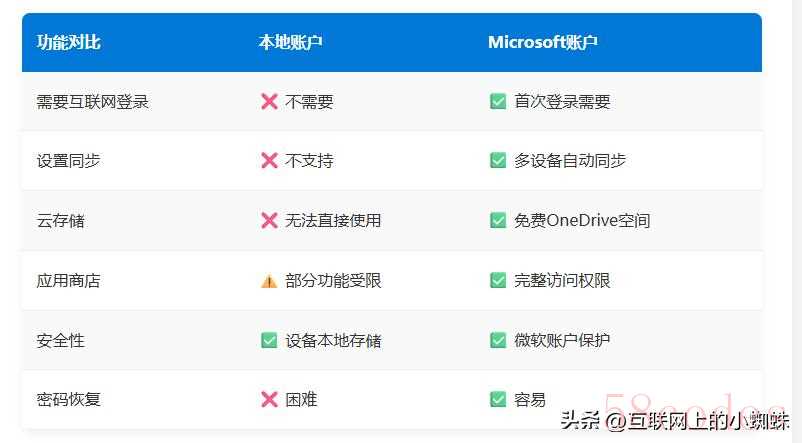Click green check beside 容易
This screenshot has height=443, width=802.
tap(498, 399)
